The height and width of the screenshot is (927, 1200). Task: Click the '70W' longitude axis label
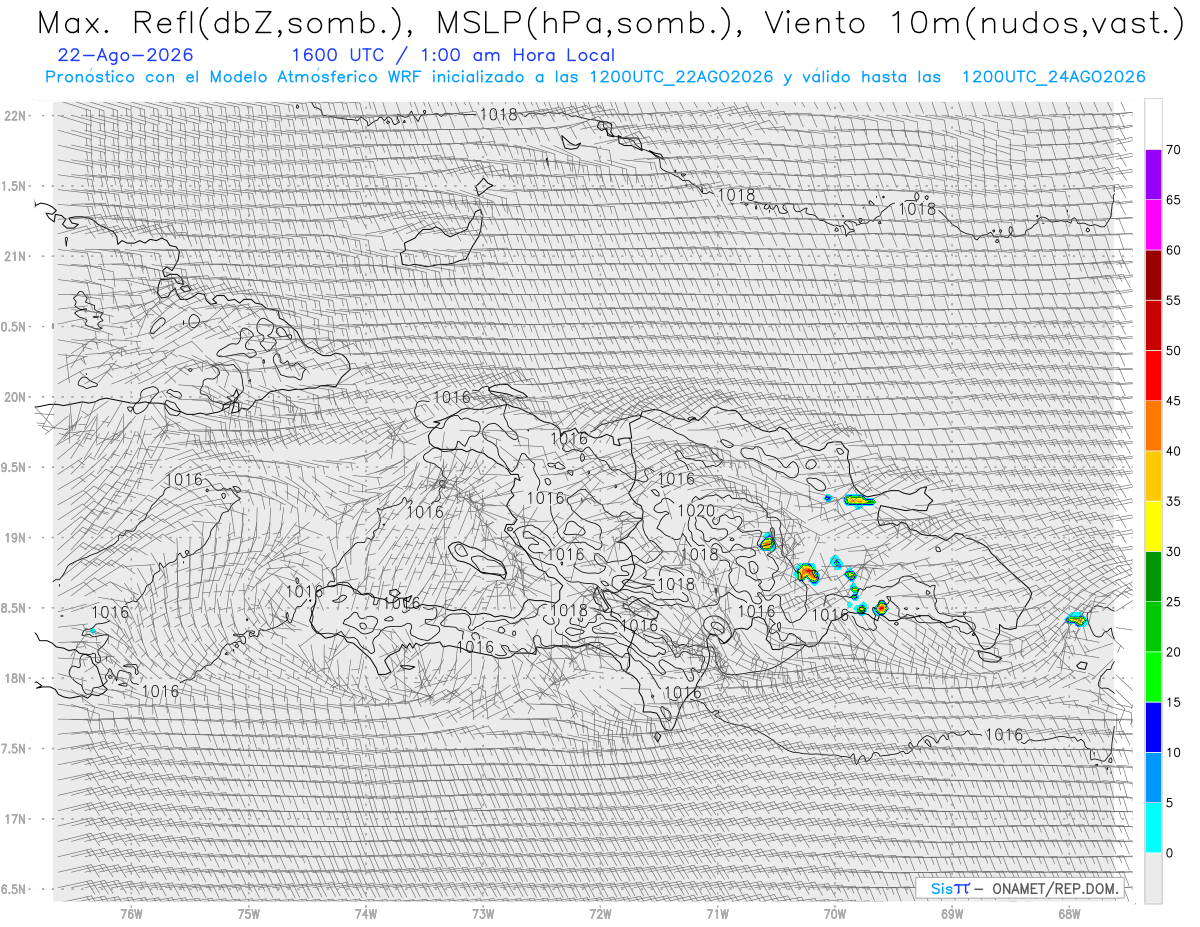(835, 913)
